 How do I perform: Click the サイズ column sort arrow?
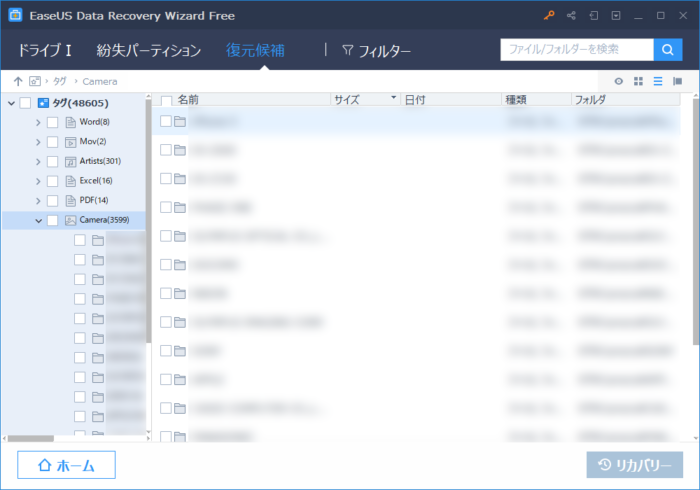point(393,97)
